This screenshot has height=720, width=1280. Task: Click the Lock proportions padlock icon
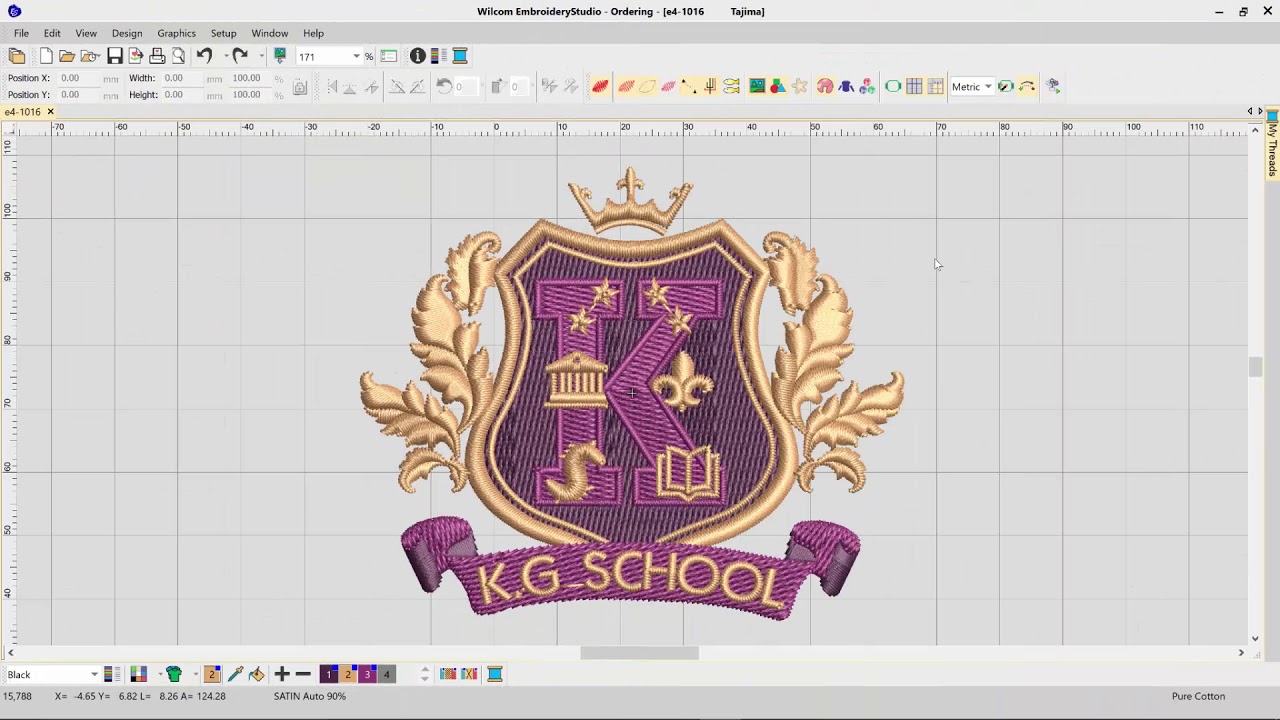300,87
